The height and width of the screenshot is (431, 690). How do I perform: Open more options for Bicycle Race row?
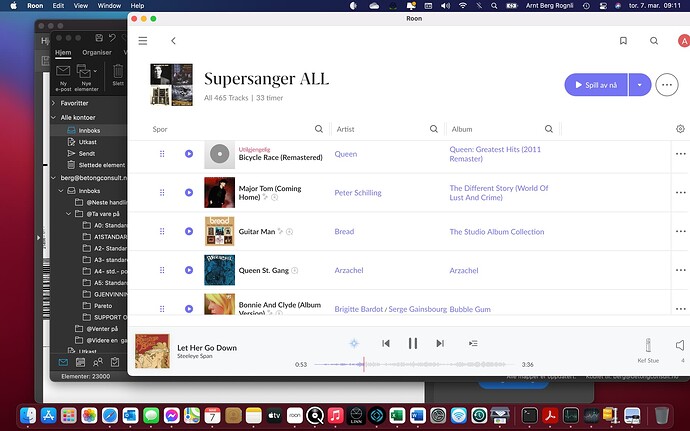(x=680, y=154)
